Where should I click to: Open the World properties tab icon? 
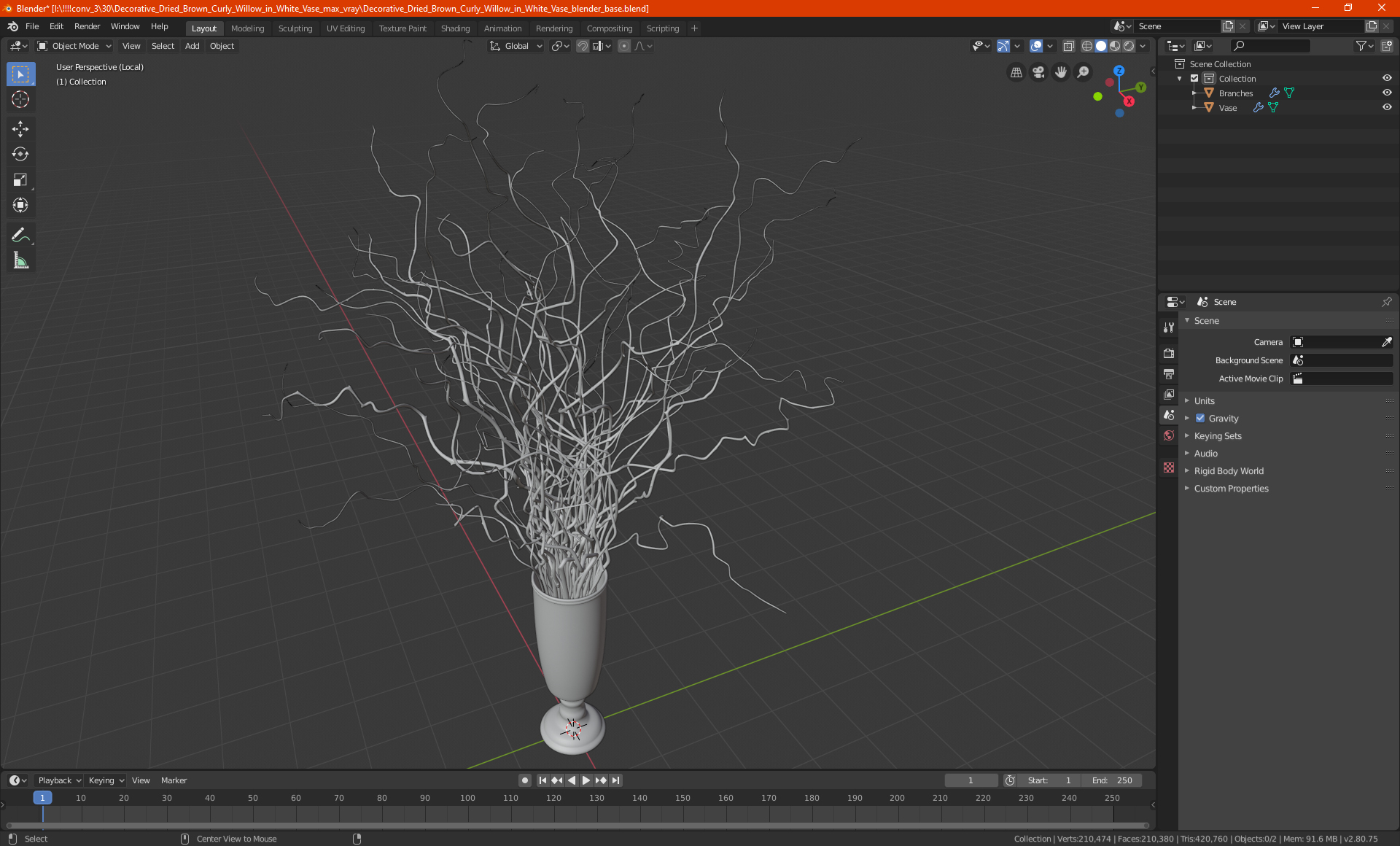pos(1169,435)
